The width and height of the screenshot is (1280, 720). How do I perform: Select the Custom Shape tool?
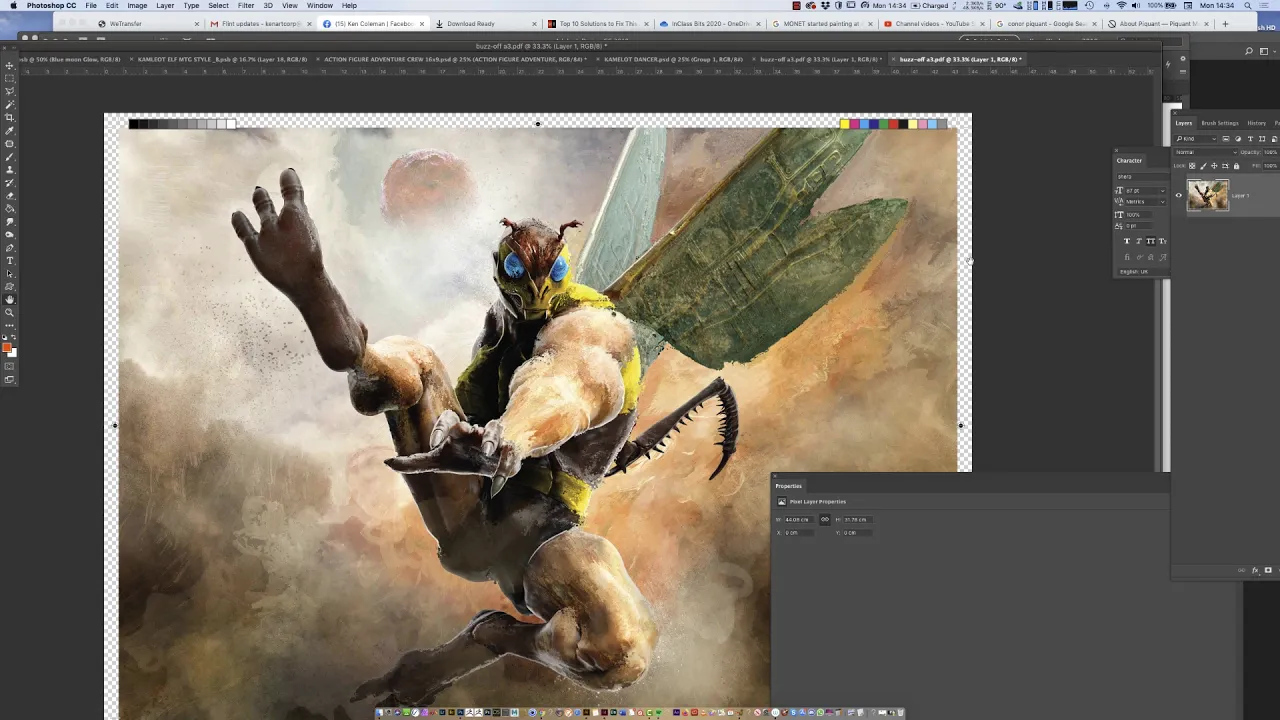pyautogui.click(x=10, y=286)
